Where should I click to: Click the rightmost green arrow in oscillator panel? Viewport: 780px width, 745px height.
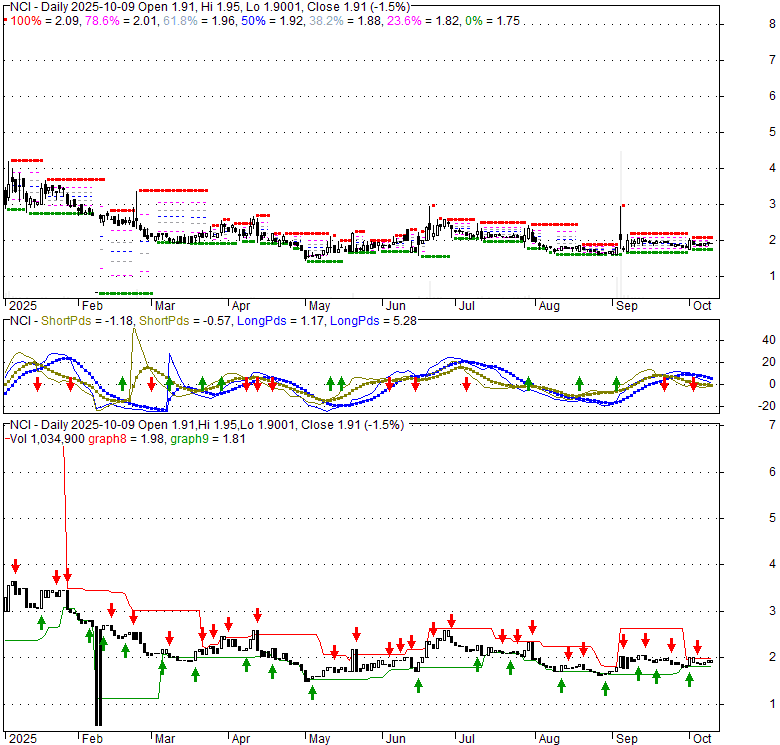coord(617,382)
